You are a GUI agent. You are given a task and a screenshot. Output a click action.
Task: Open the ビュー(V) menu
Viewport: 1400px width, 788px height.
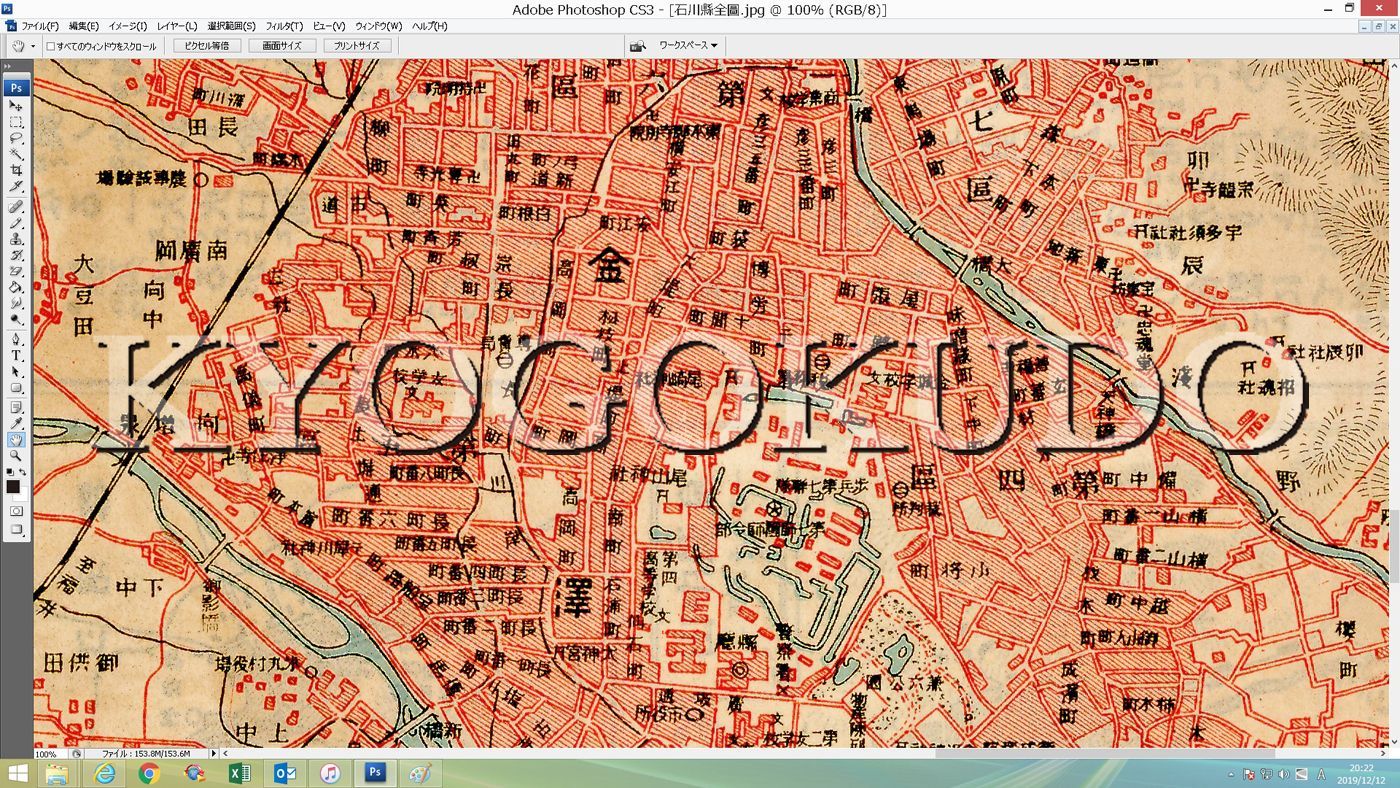328,26
